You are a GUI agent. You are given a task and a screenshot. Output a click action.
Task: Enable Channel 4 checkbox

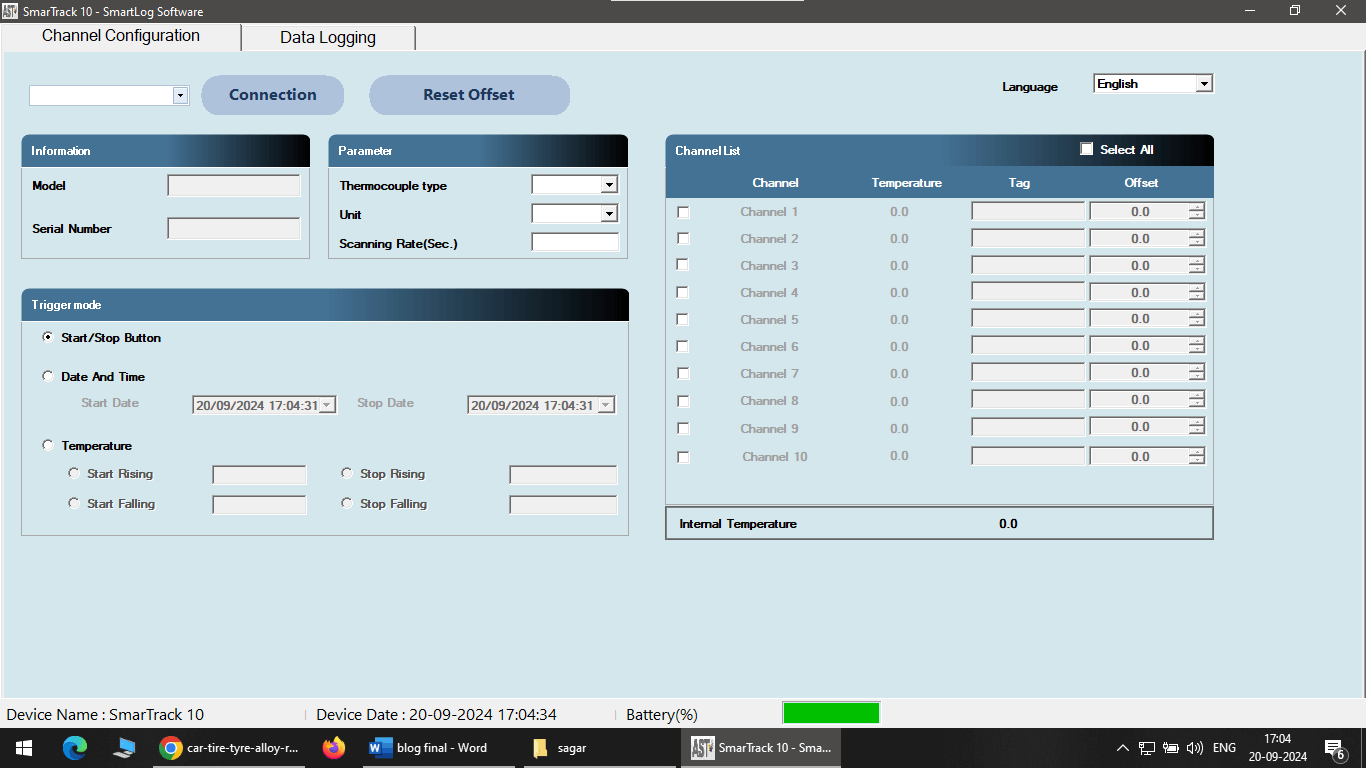(683, 293)
